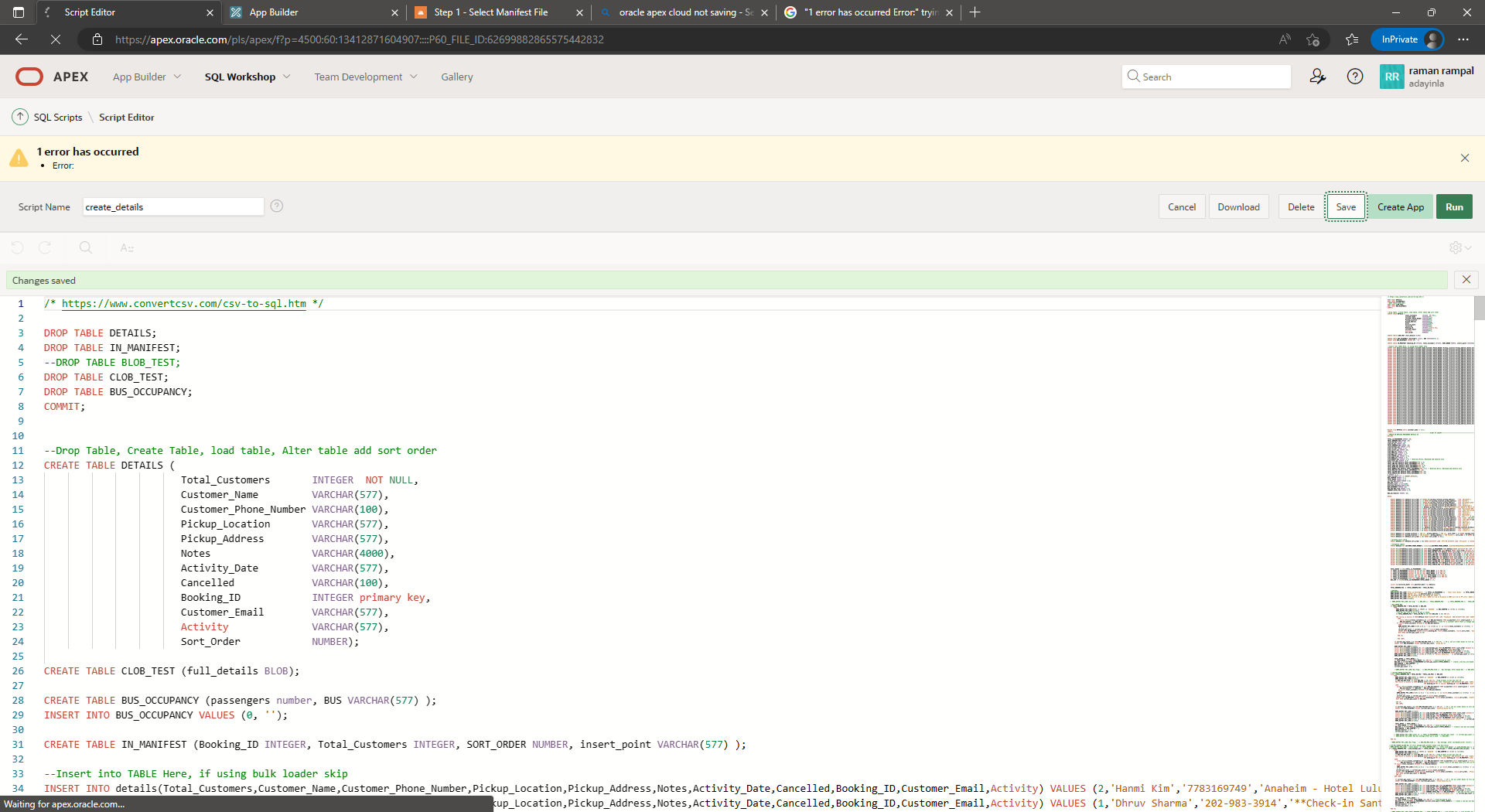Navigate back to SQL Scripts breadcrumb
Viewport: 1485px width, 812px height.
57,117
